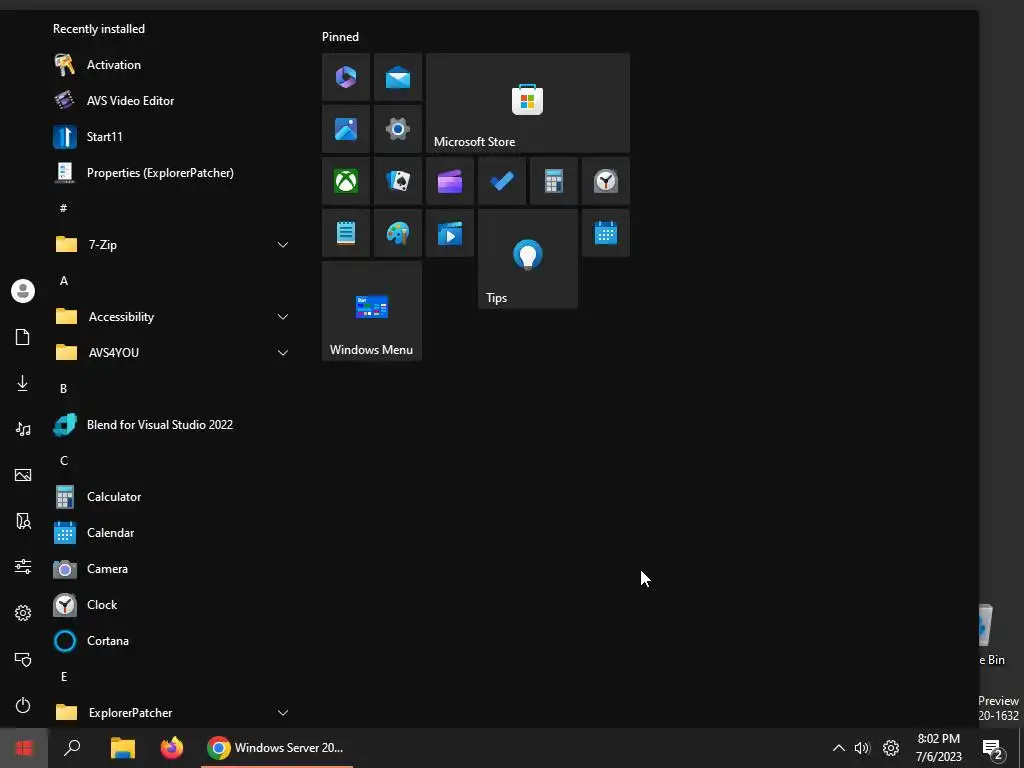The height and width of the screenshot is (768, 1024).
Task: Open the Xbox pinned tile
Action: tap(345, 181)
